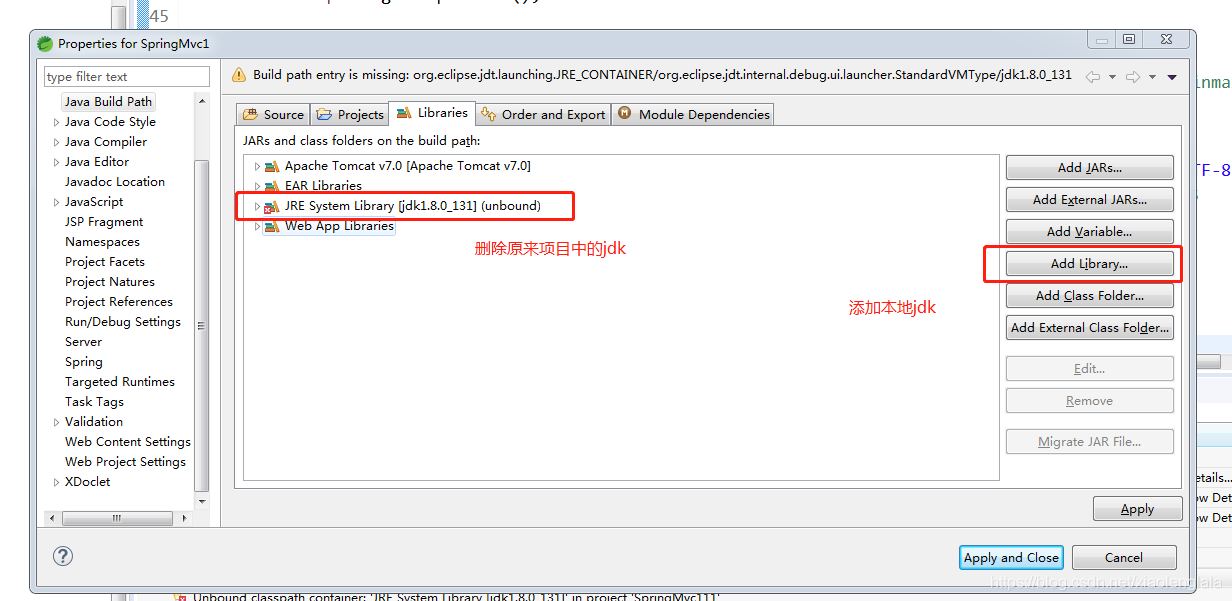The image size is (1232, 601).
Task: Click Spring leaf icon in title bar
Action: (x=45, y=43)
